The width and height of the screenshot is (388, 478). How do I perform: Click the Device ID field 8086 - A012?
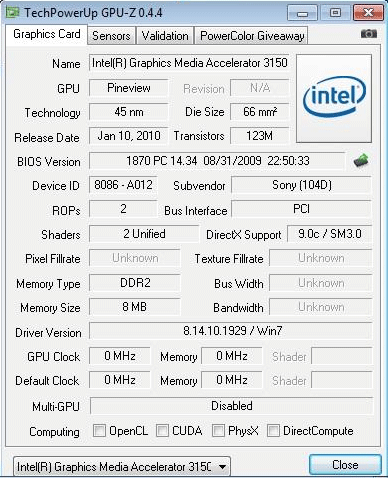(x=123, y=185)
